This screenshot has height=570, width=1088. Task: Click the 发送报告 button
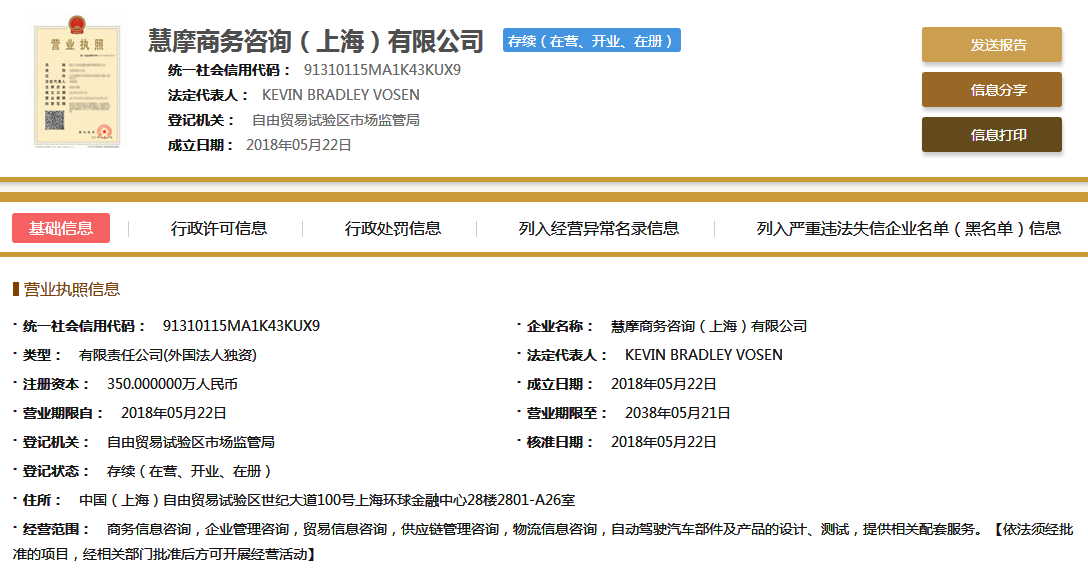coord(991,45)
